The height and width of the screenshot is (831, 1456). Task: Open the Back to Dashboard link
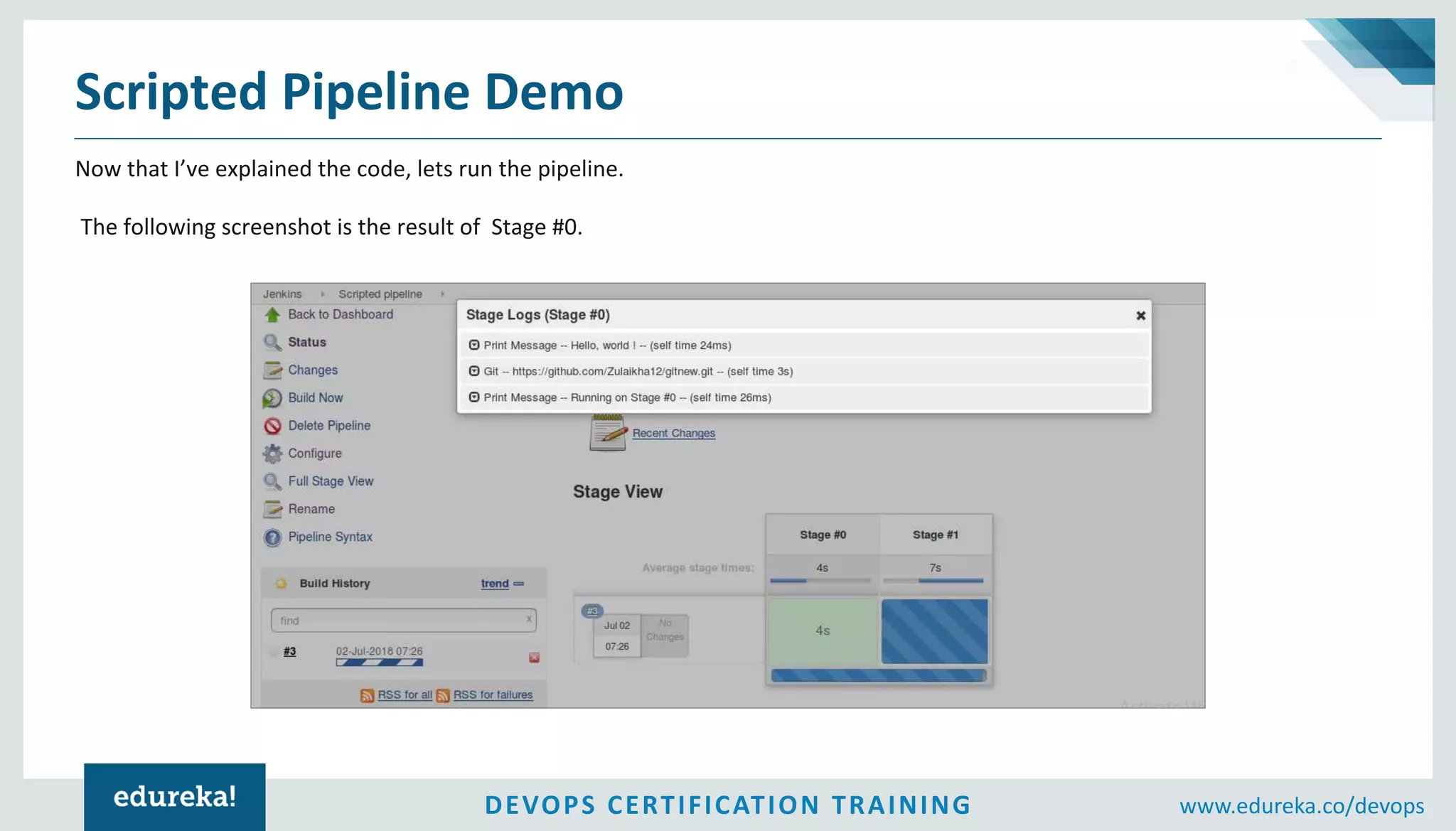coord(340,314)
